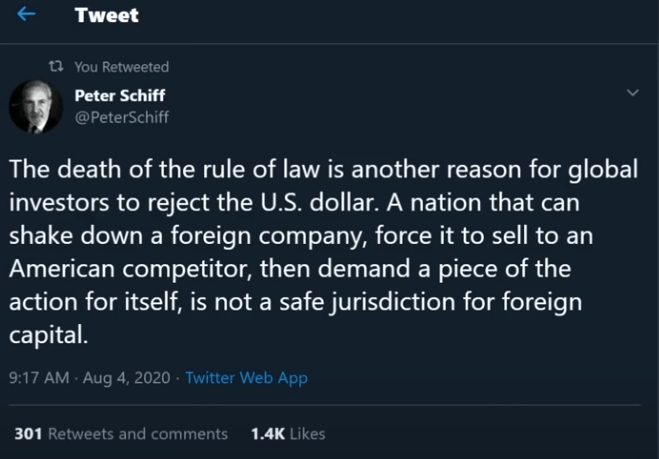Click the You Retweeted label
The height and width of the screenshot is (459, 659).
[121, 67]
